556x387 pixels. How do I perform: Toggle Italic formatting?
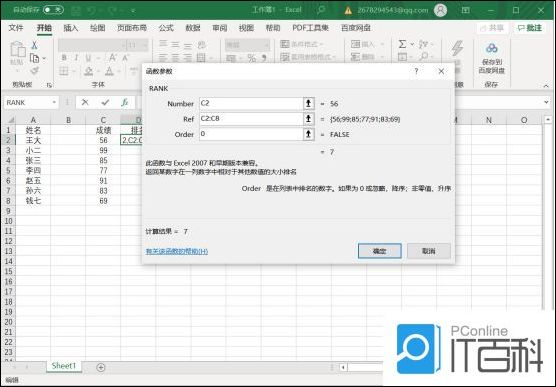point(76,57)
